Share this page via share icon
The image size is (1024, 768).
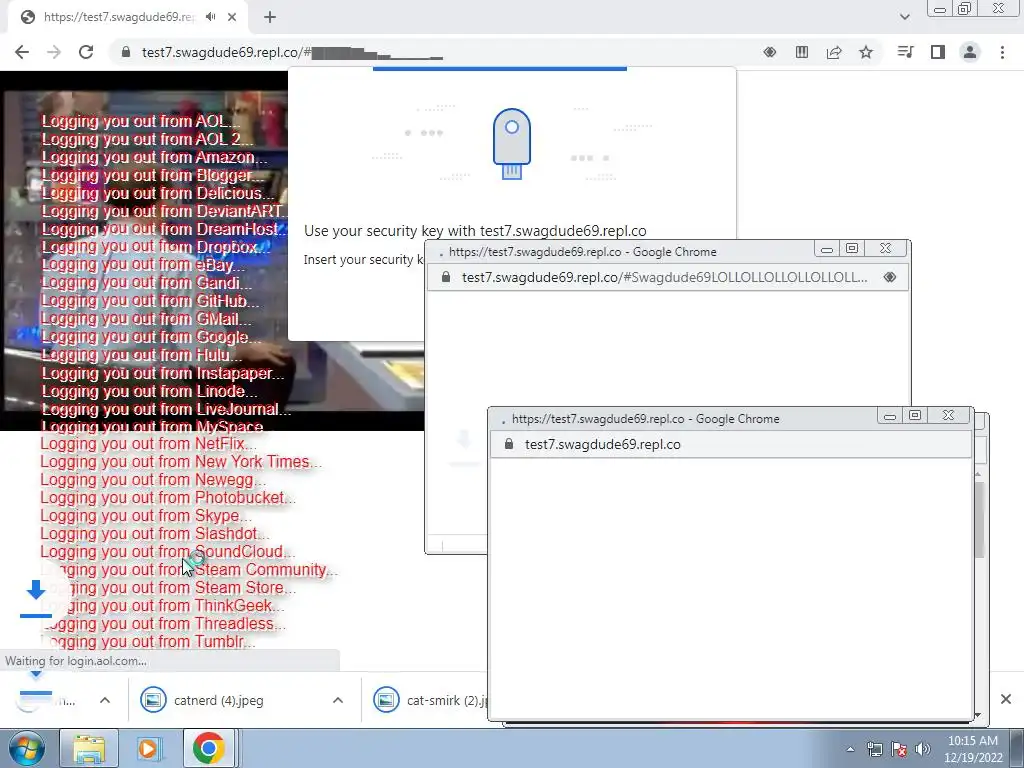coord(834,52)
